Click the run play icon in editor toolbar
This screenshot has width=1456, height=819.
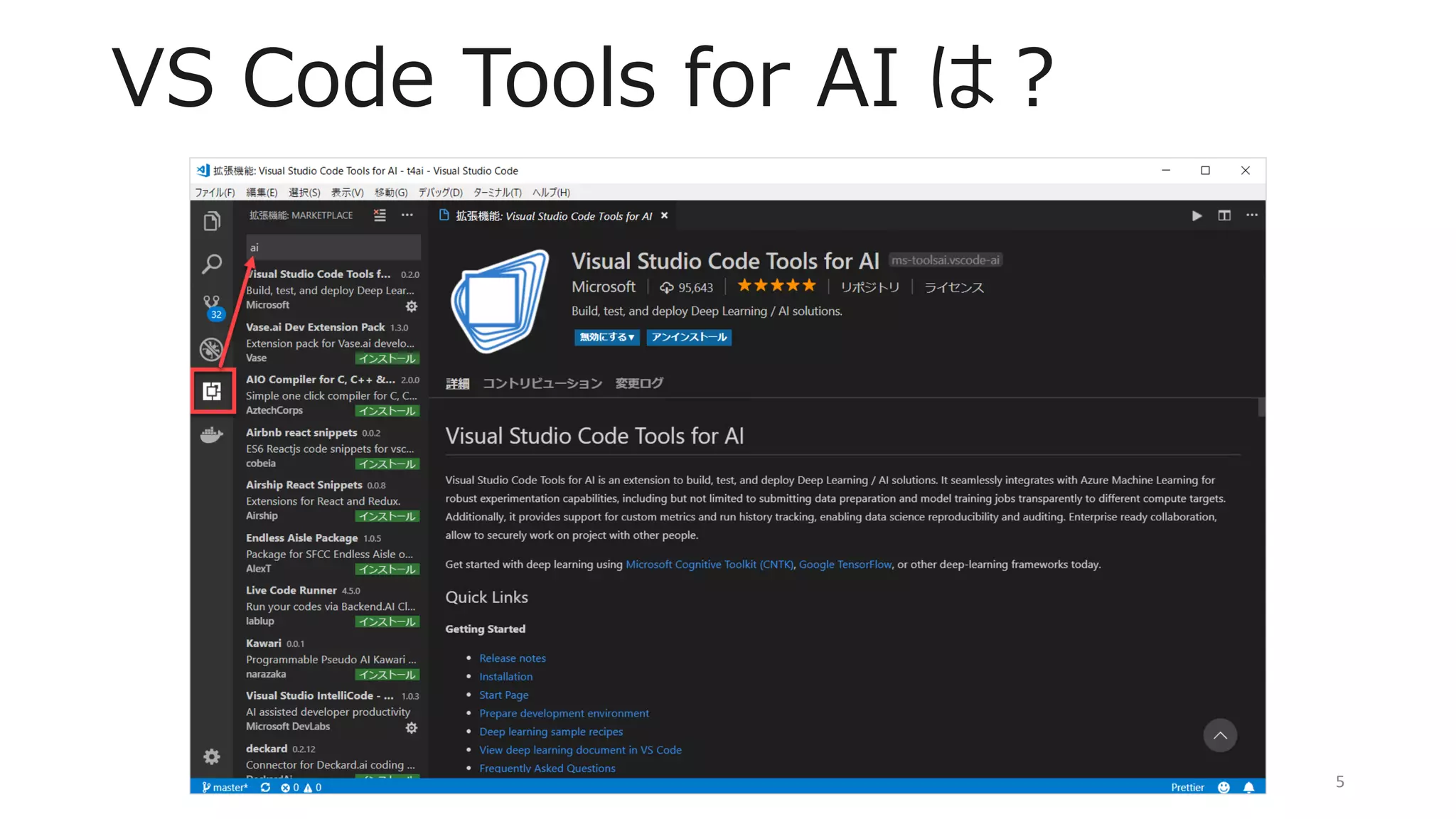pyautogui.click(x=1197, y=215)
